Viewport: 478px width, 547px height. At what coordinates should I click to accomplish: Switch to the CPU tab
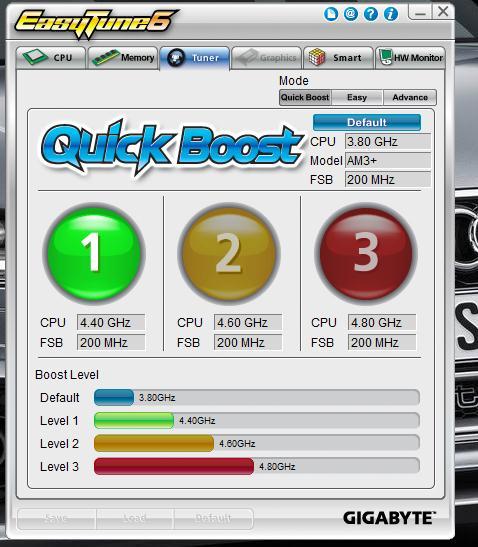point(51,58)
